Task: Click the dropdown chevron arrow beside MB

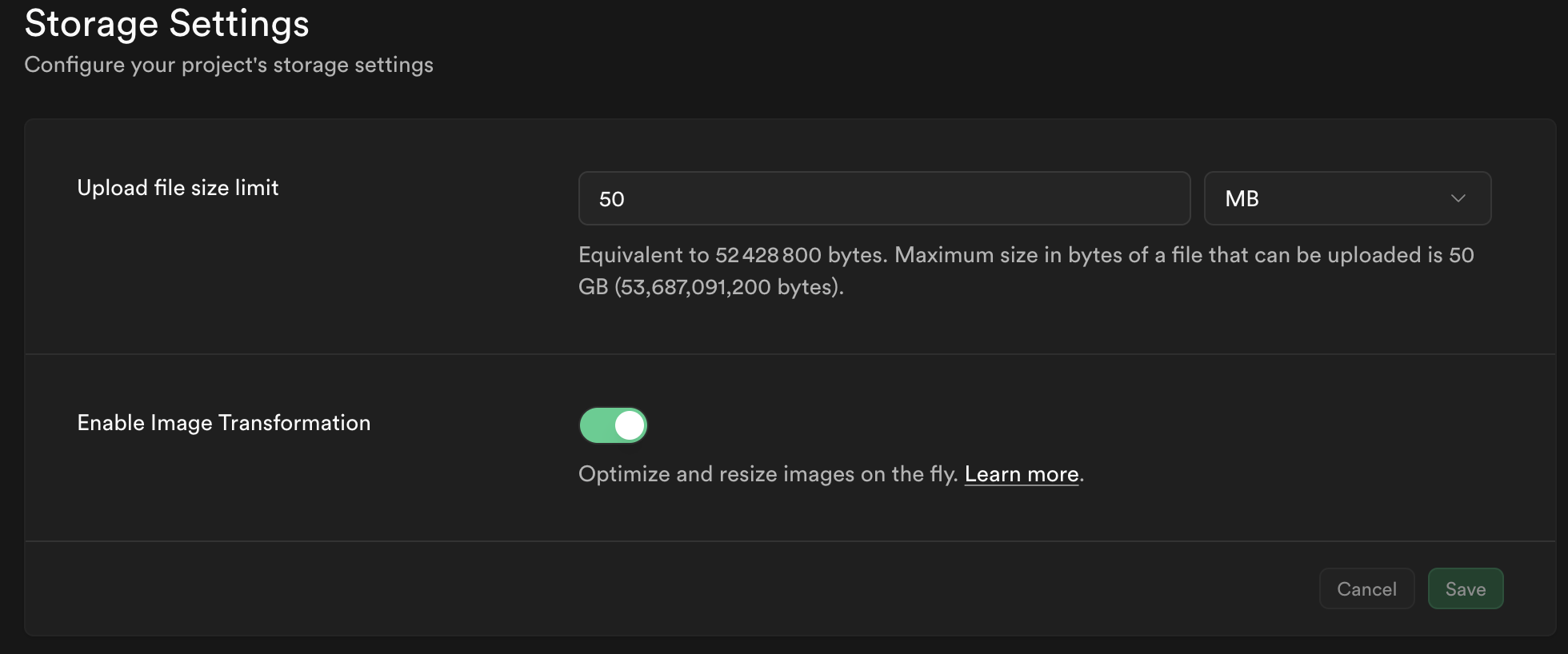Action: pos(1458,198)
